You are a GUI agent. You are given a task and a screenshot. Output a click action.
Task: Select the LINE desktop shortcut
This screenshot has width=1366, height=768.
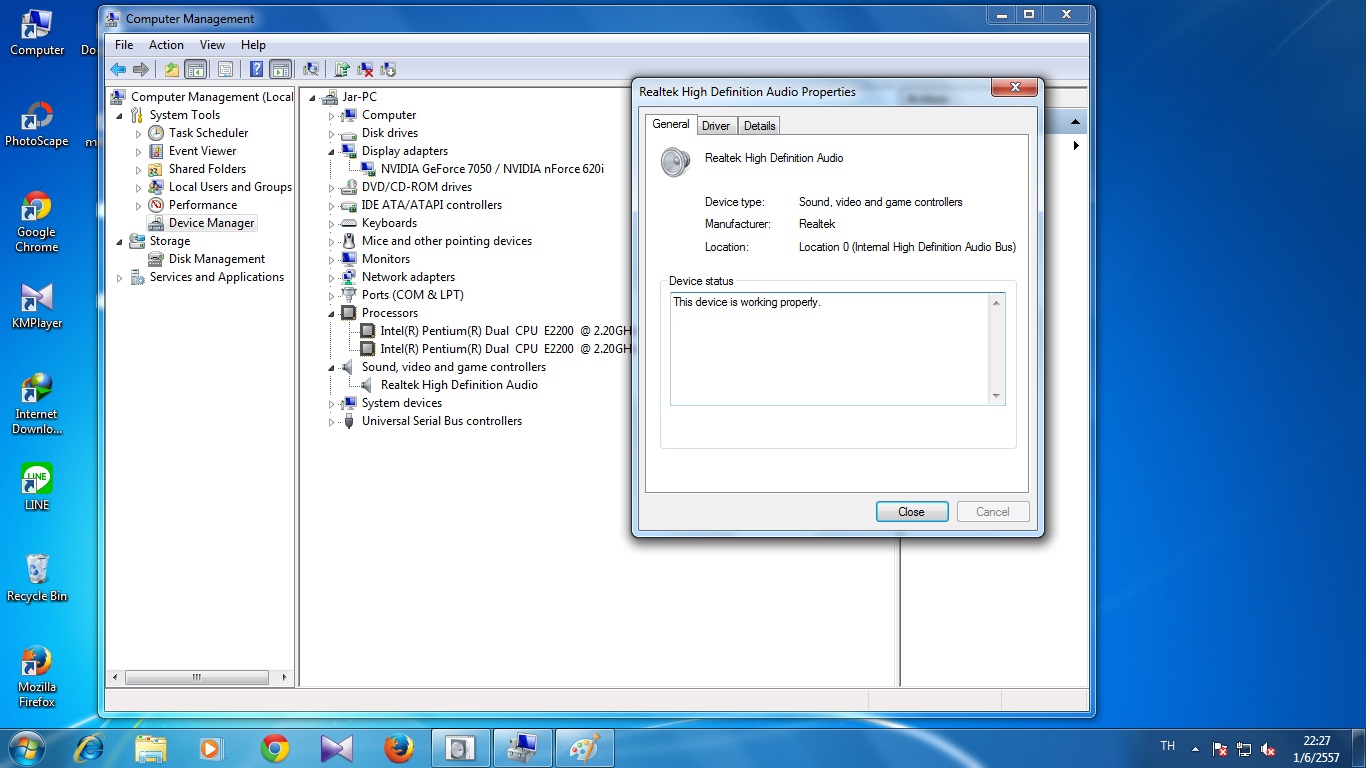(x=37, y=487)
